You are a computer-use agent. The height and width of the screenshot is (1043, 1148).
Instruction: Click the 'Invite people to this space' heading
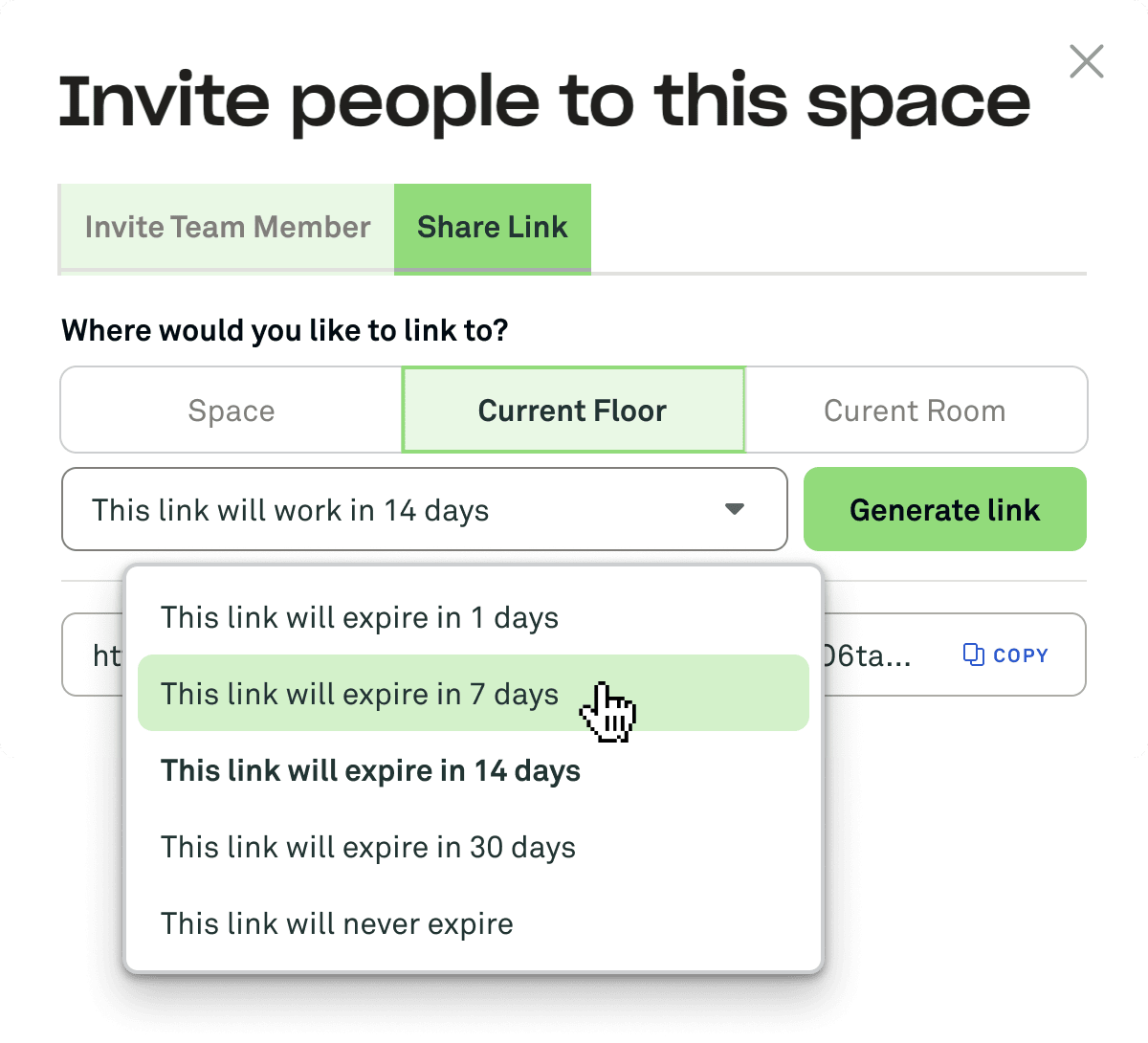point(545,102)
